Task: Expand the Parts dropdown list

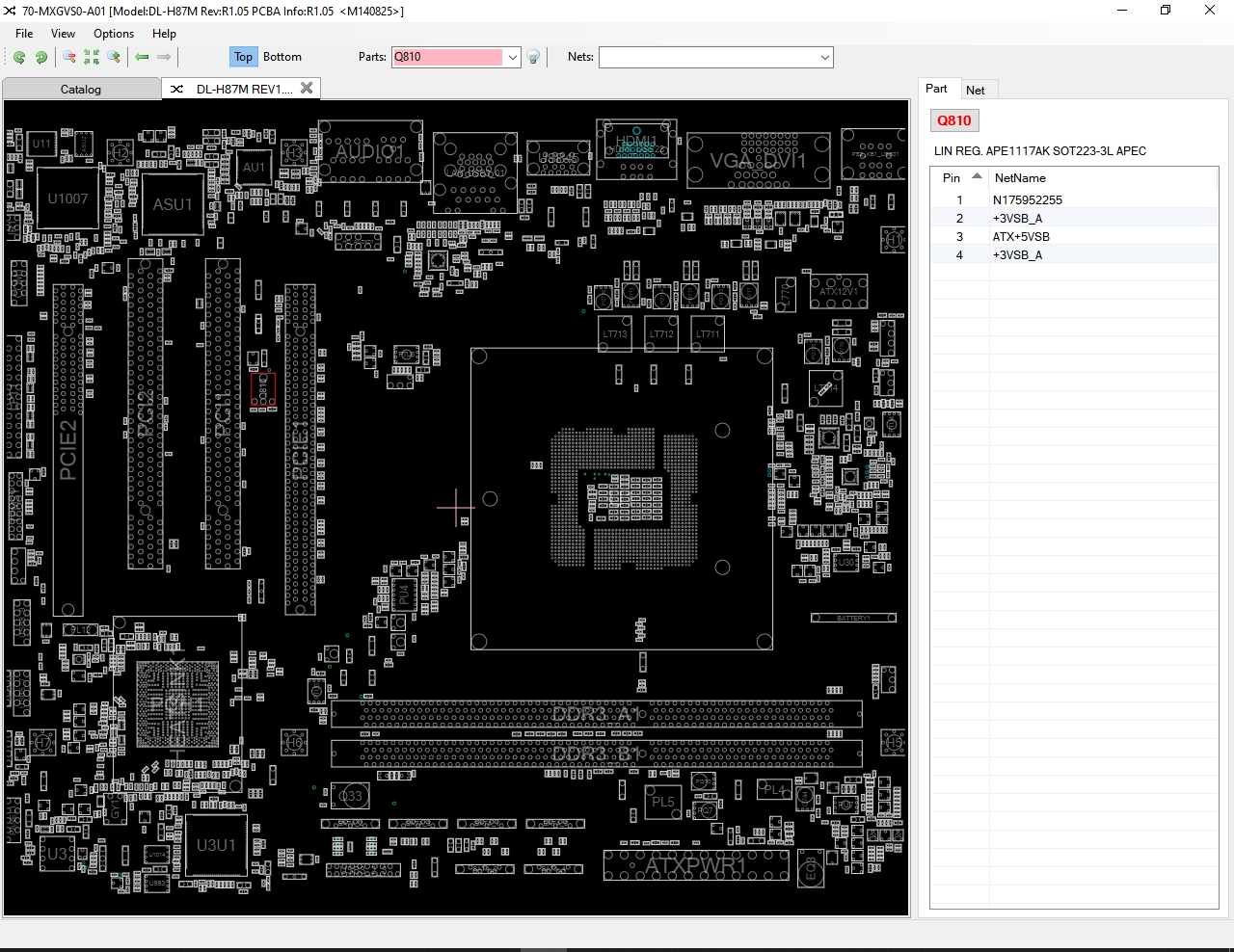Action: pyautogui.click(x=513, y=58)
